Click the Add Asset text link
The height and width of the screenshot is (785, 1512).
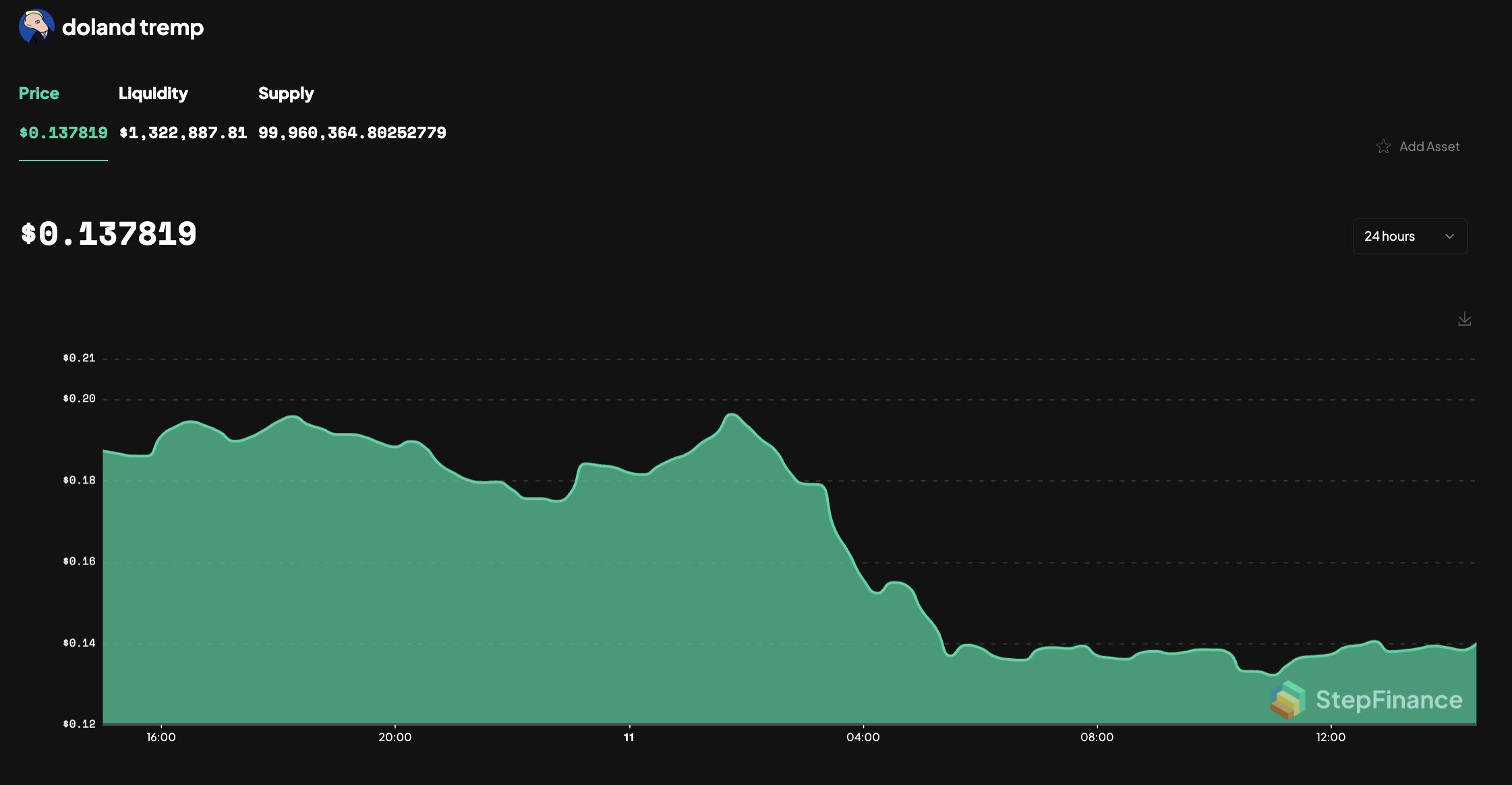[1429, 146]
